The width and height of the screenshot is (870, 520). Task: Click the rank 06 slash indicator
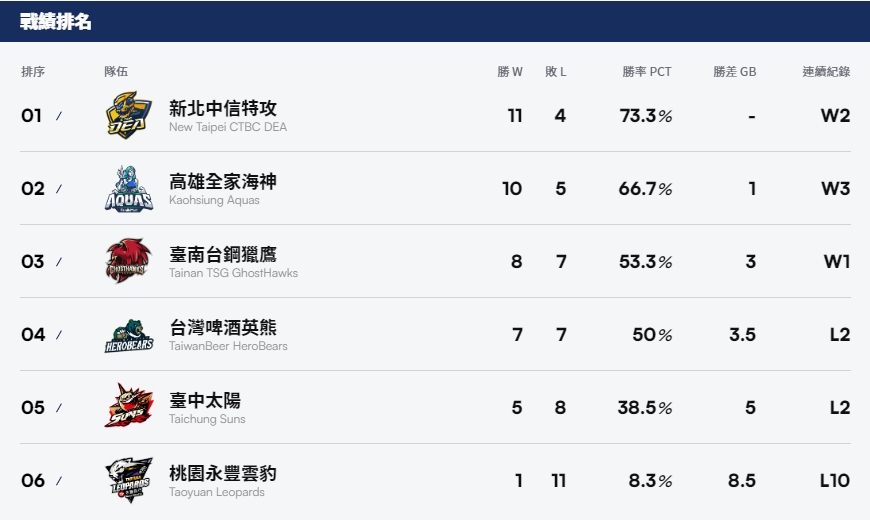(x=59, y=480)
